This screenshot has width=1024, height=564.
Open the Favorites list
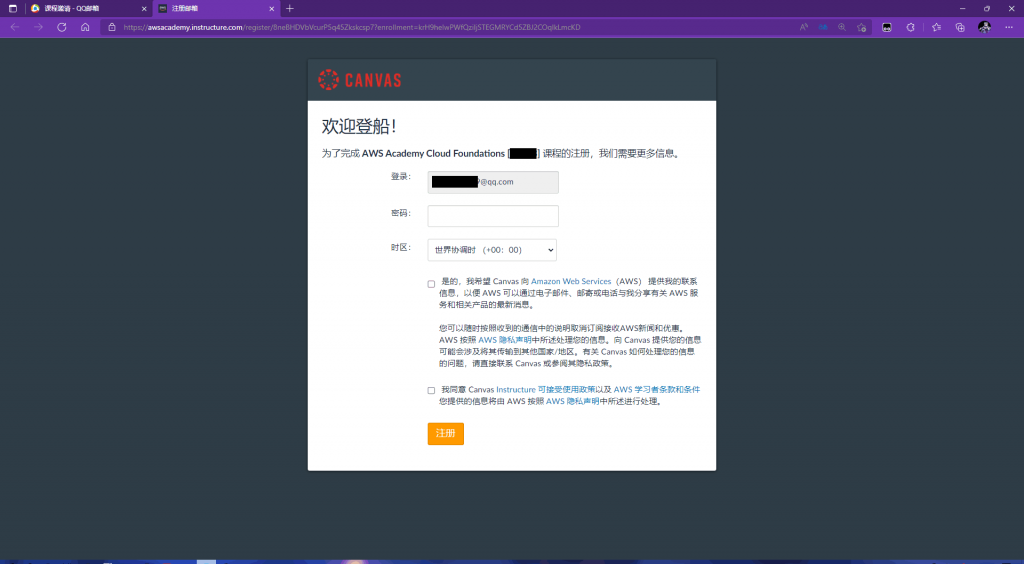point(936,27)
